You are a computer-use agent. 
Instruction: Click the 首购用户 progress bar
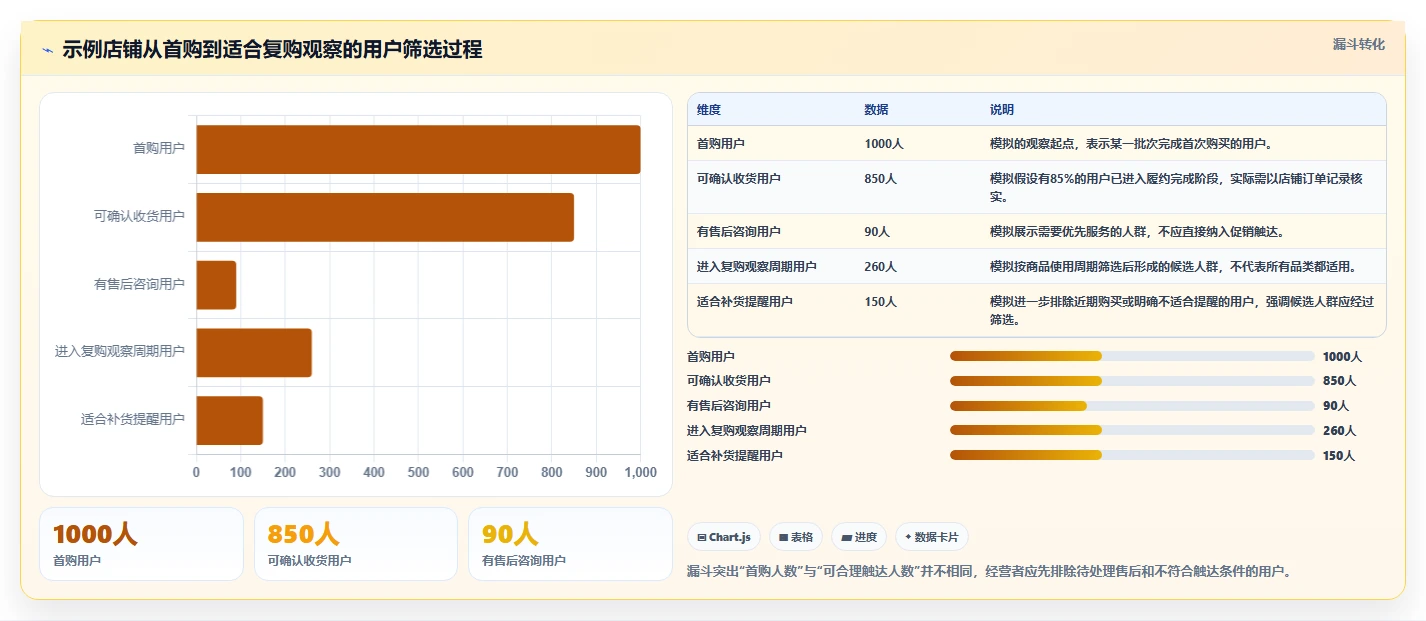pos(1132,356)
